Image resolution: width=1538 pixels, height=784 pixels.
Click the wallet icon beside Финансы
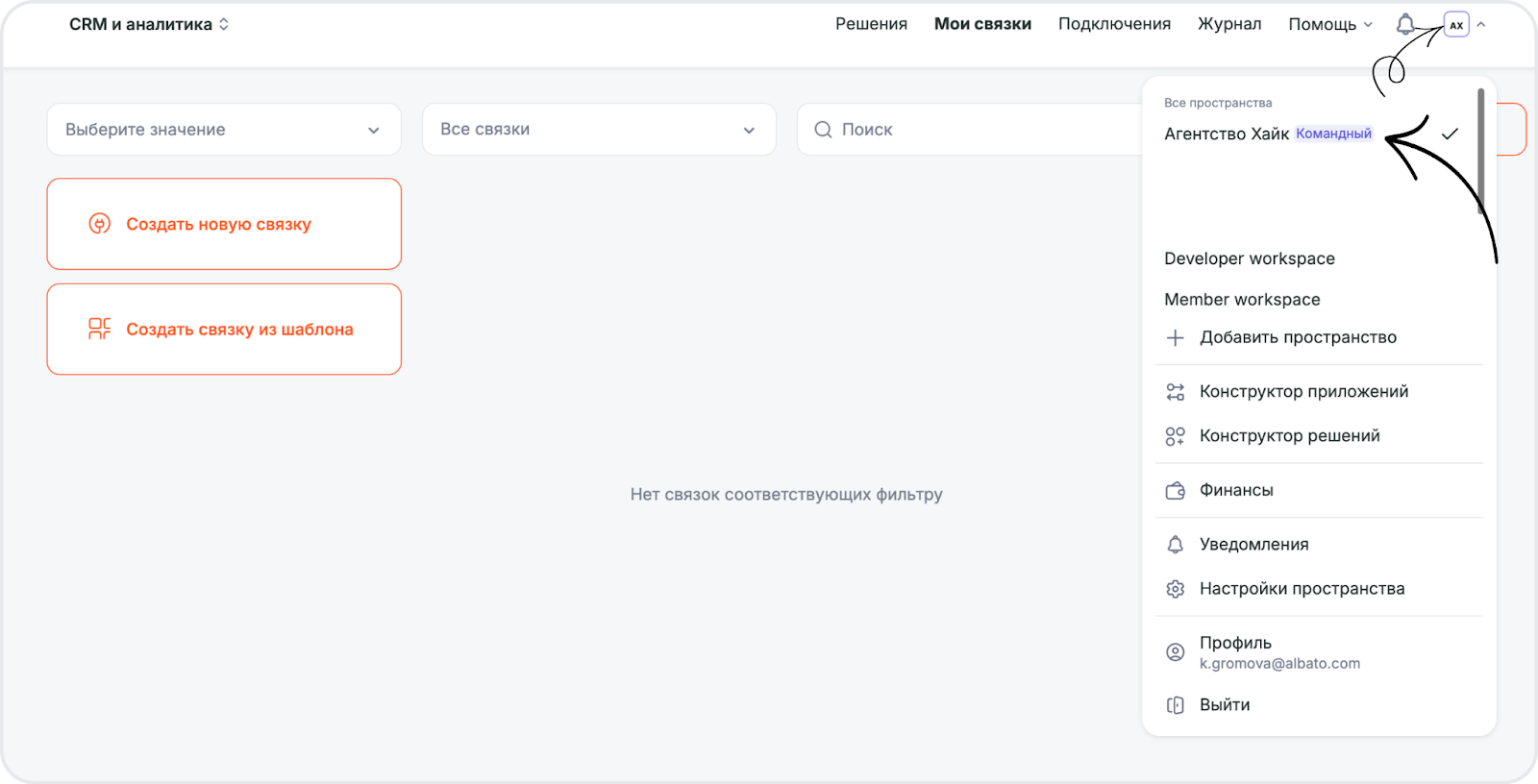click(x=1175, y=491)
